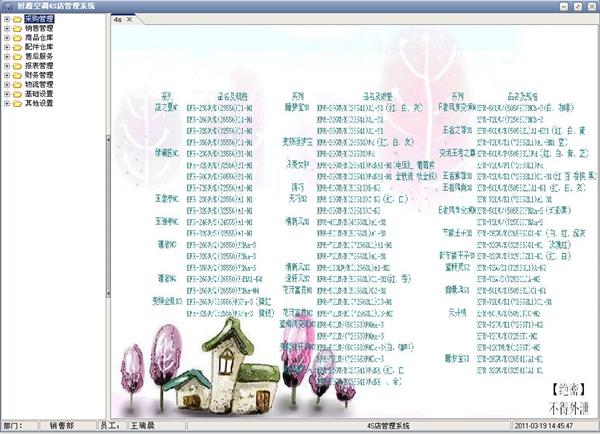
Task: Click the folder icon beside 报表管理
Action: (x=17, y=65)
